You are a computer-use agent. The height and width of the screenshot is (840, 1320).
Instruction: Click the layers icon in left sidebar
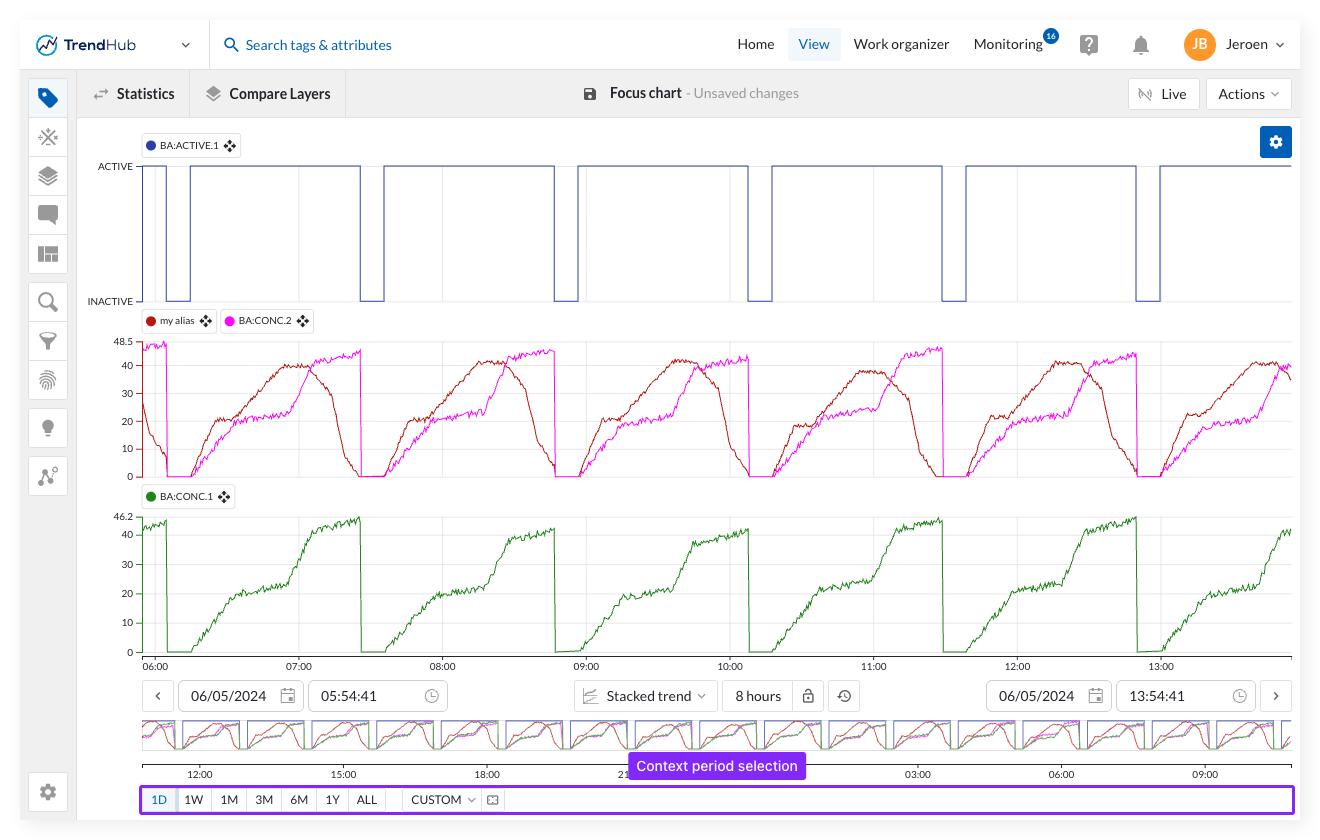coord(48,176)
